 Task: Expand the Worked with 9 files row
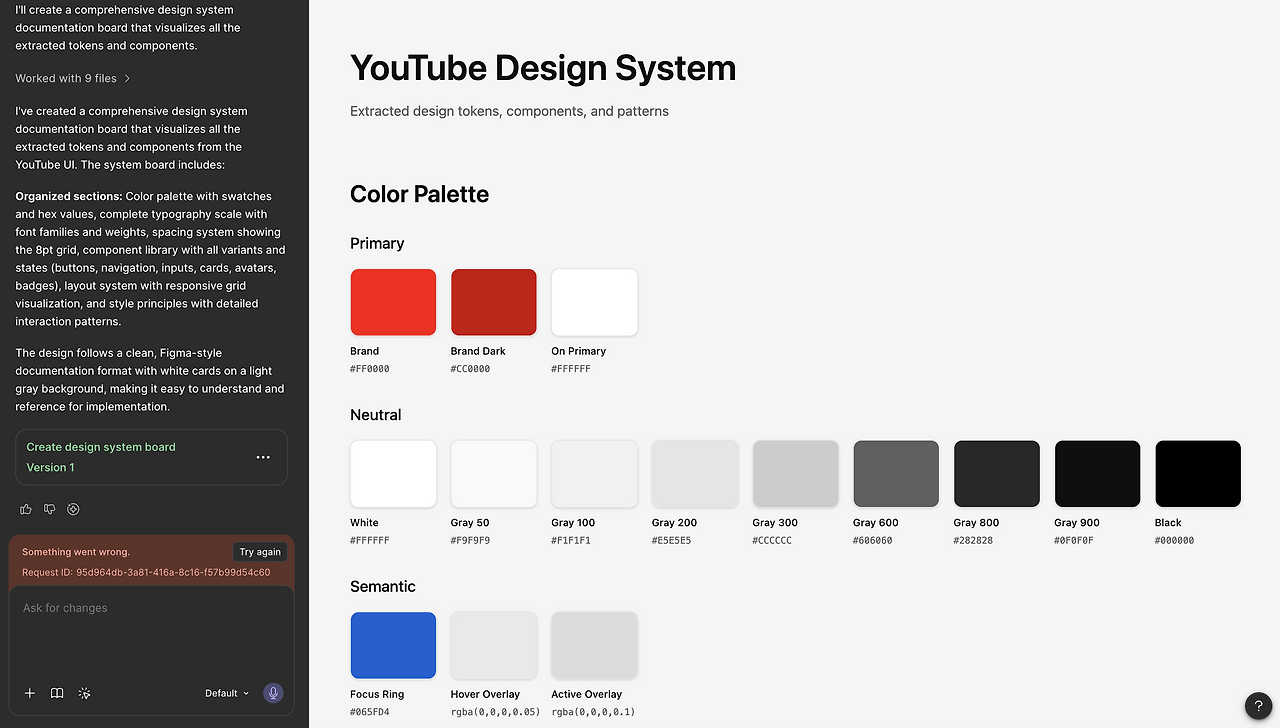pyautogui.click(x=73, y=78)
